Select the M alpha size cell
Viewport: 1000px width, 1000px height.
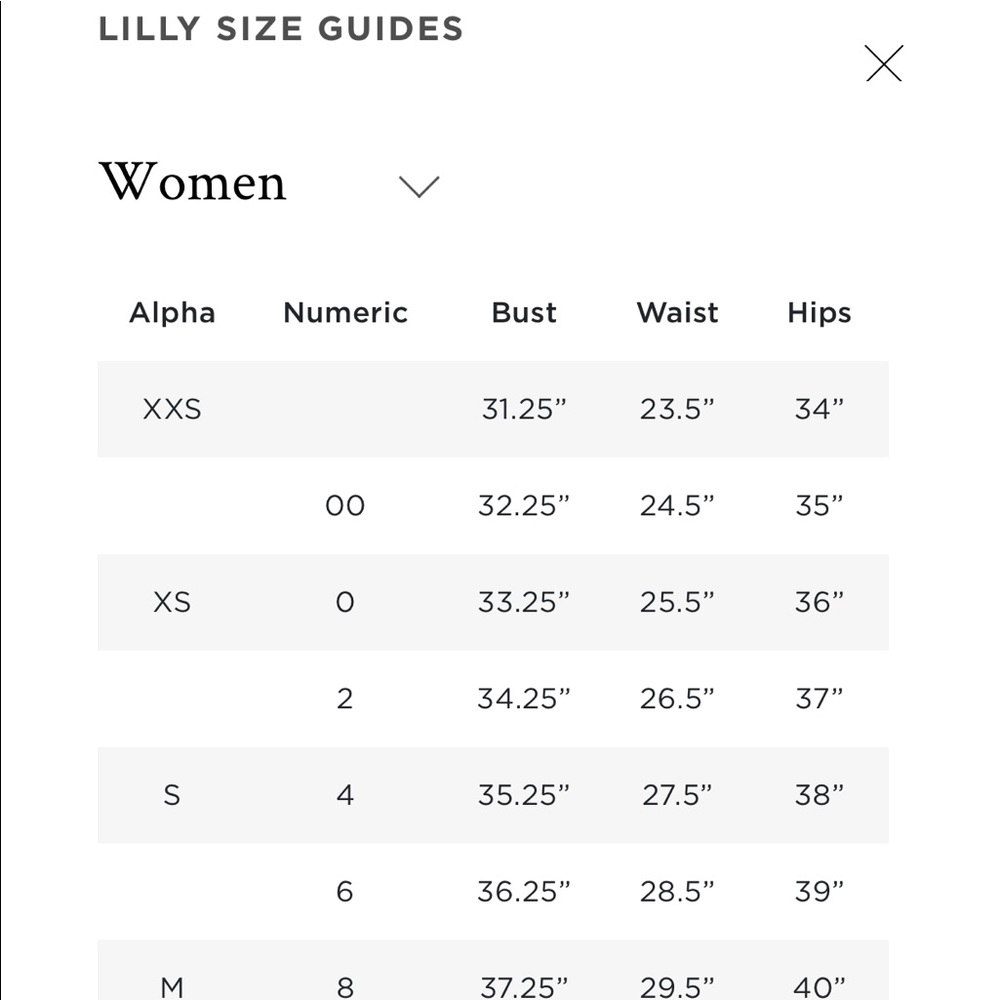click(x=172, y=988)
